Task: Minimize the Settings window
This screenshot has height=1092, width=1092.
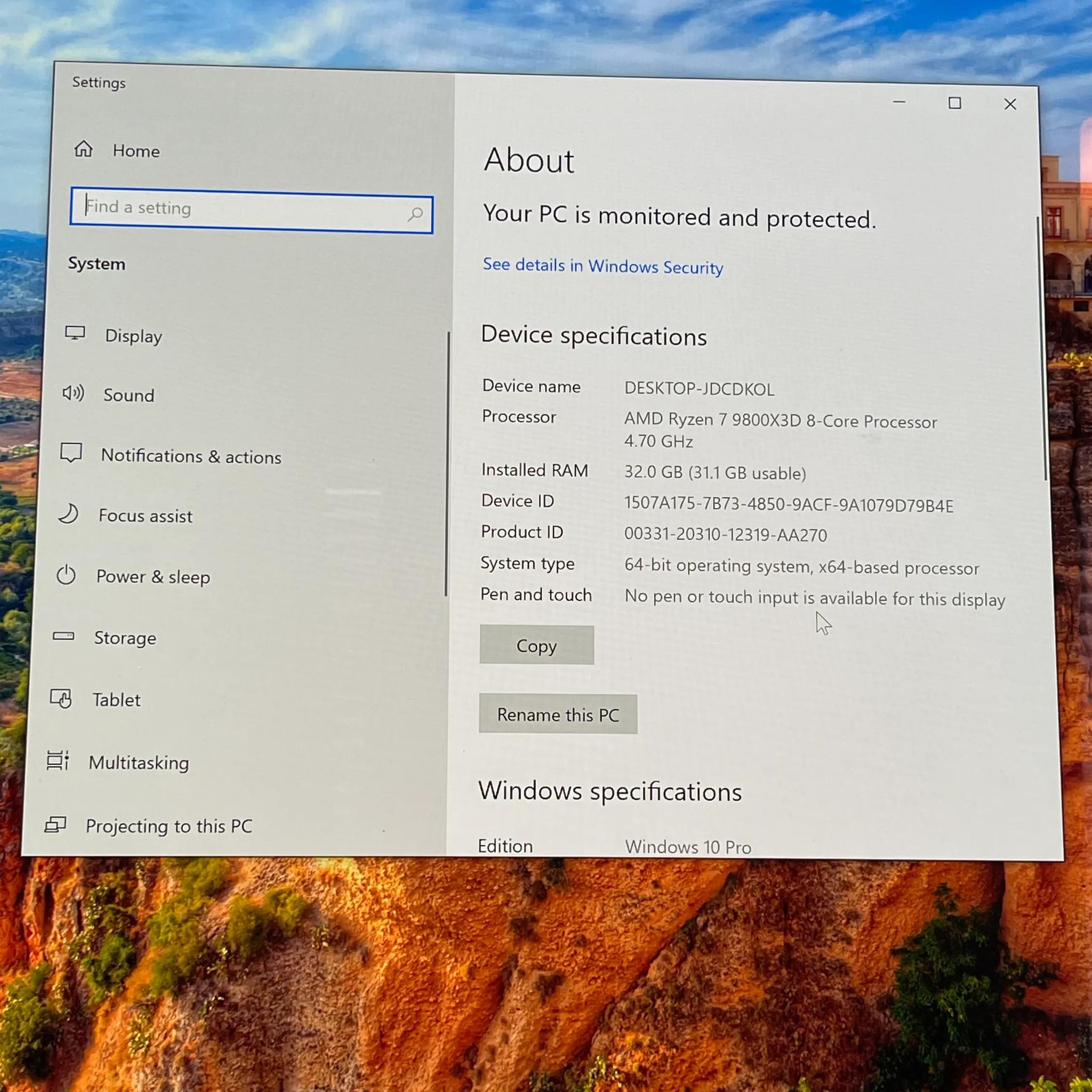Action: point(900,102)
